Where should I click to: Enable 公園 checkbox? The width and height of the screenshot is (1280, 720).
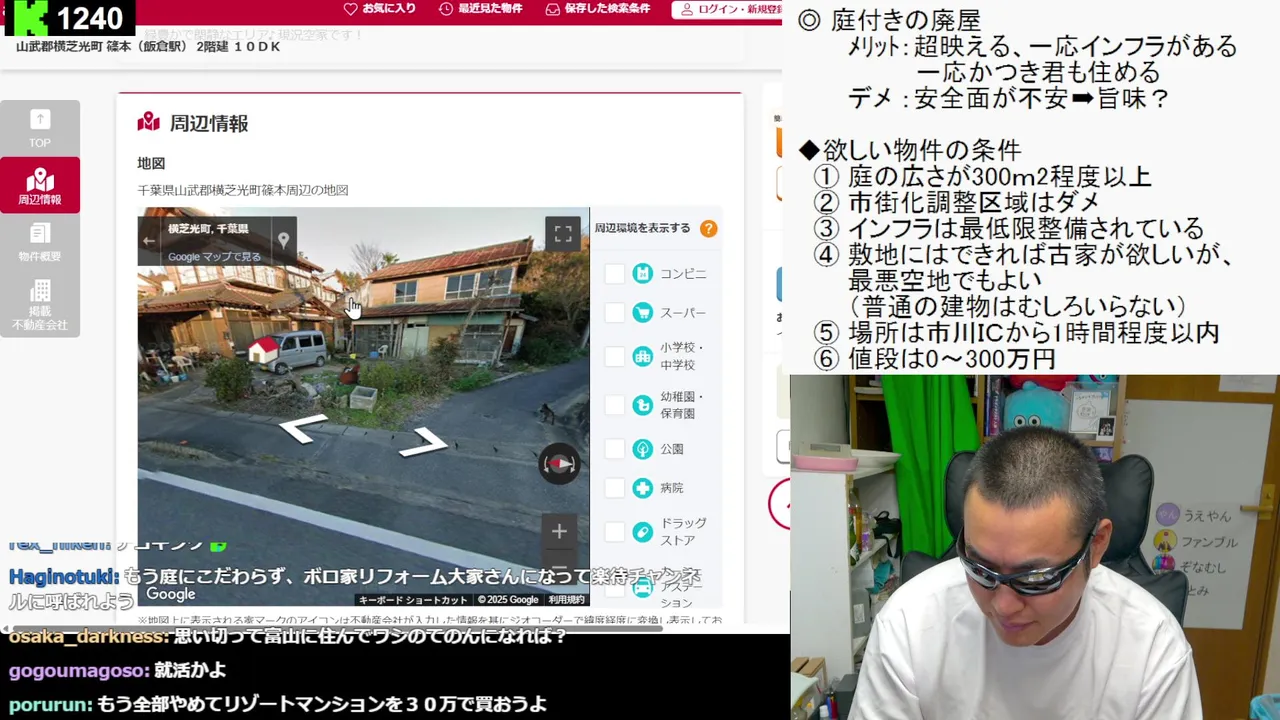tap(614, 449)
